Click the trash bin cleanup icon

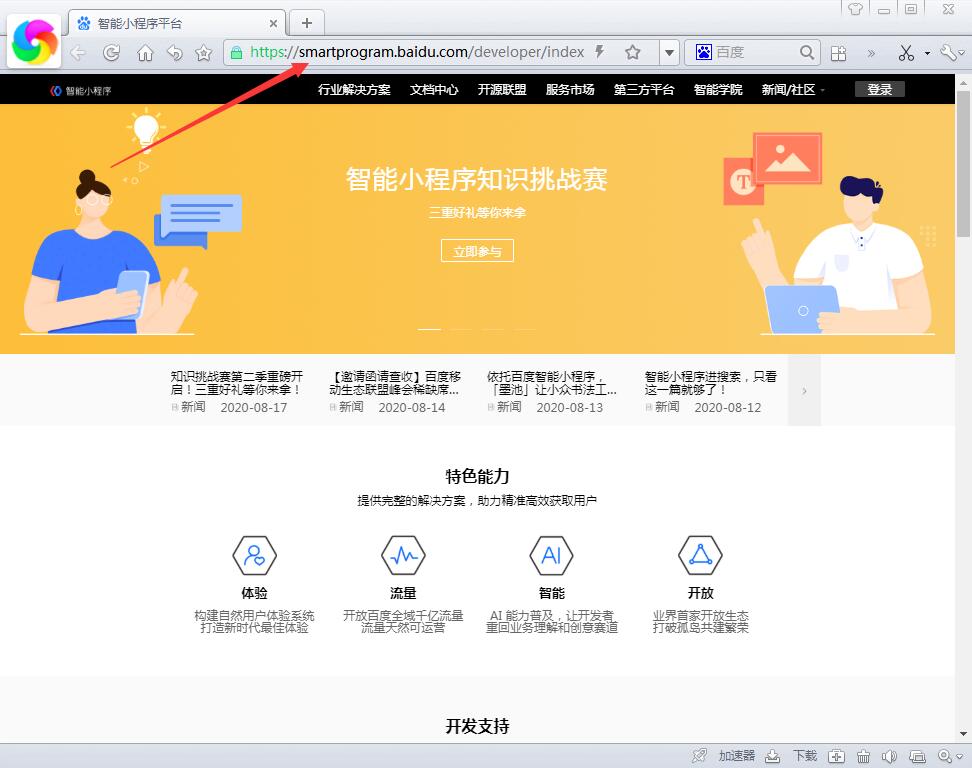pos(863,756)
